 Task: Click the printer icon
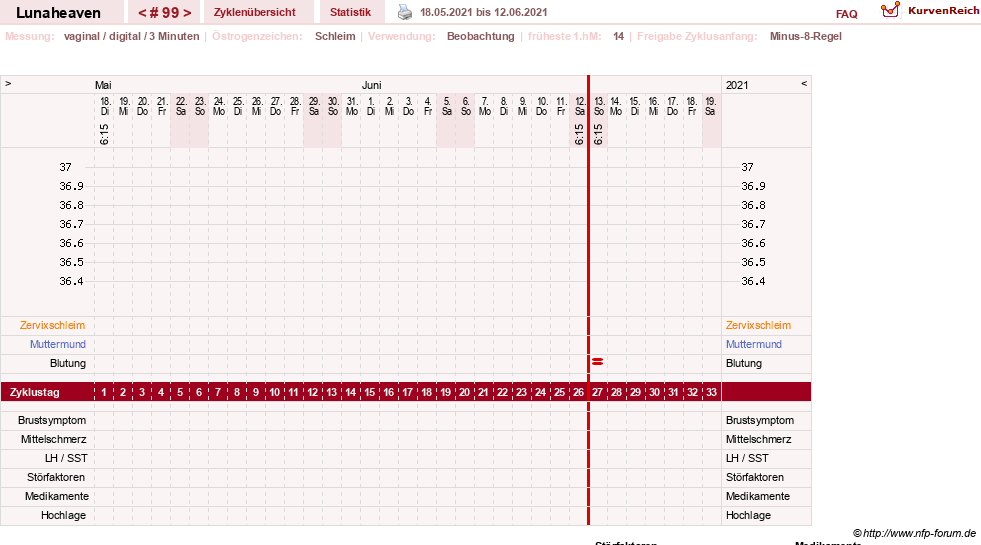click(x=405, y=12)
